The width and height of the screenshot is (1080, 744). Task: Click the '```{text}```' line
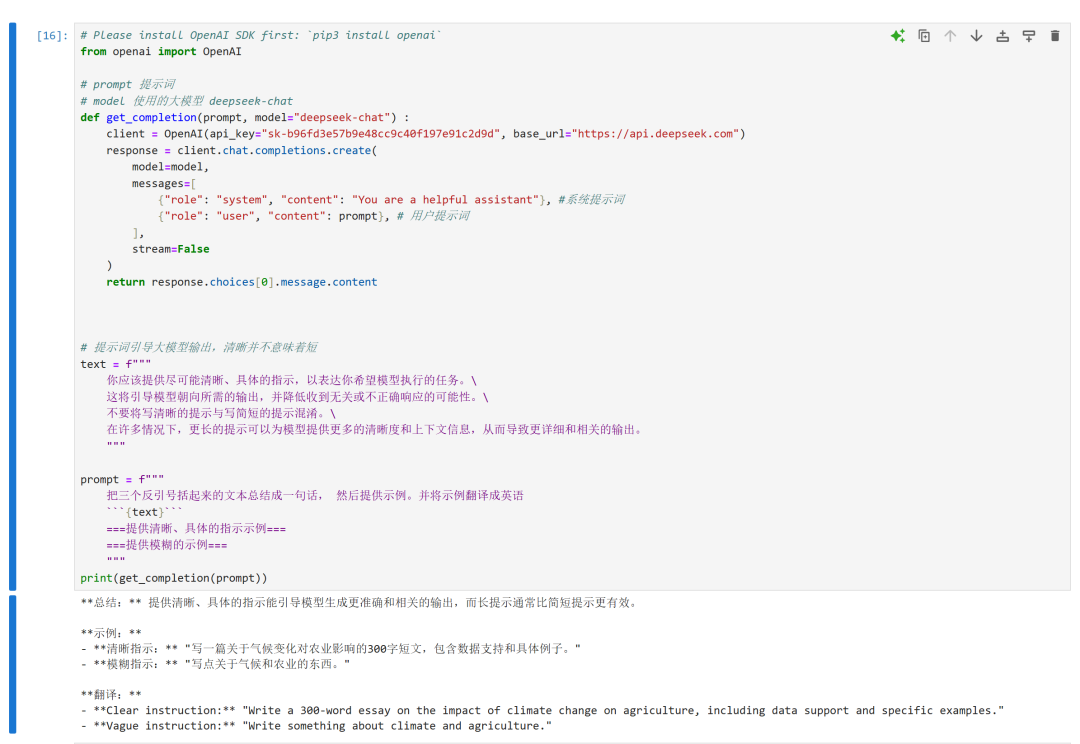coord(145,513)
